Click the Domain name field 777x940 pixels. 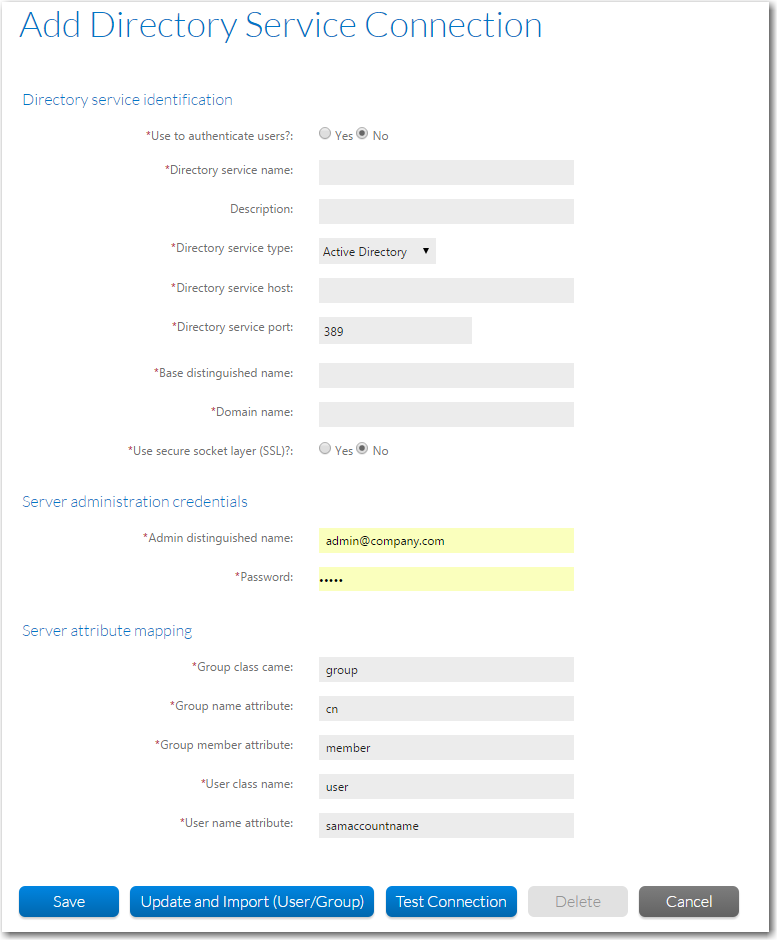445,413
